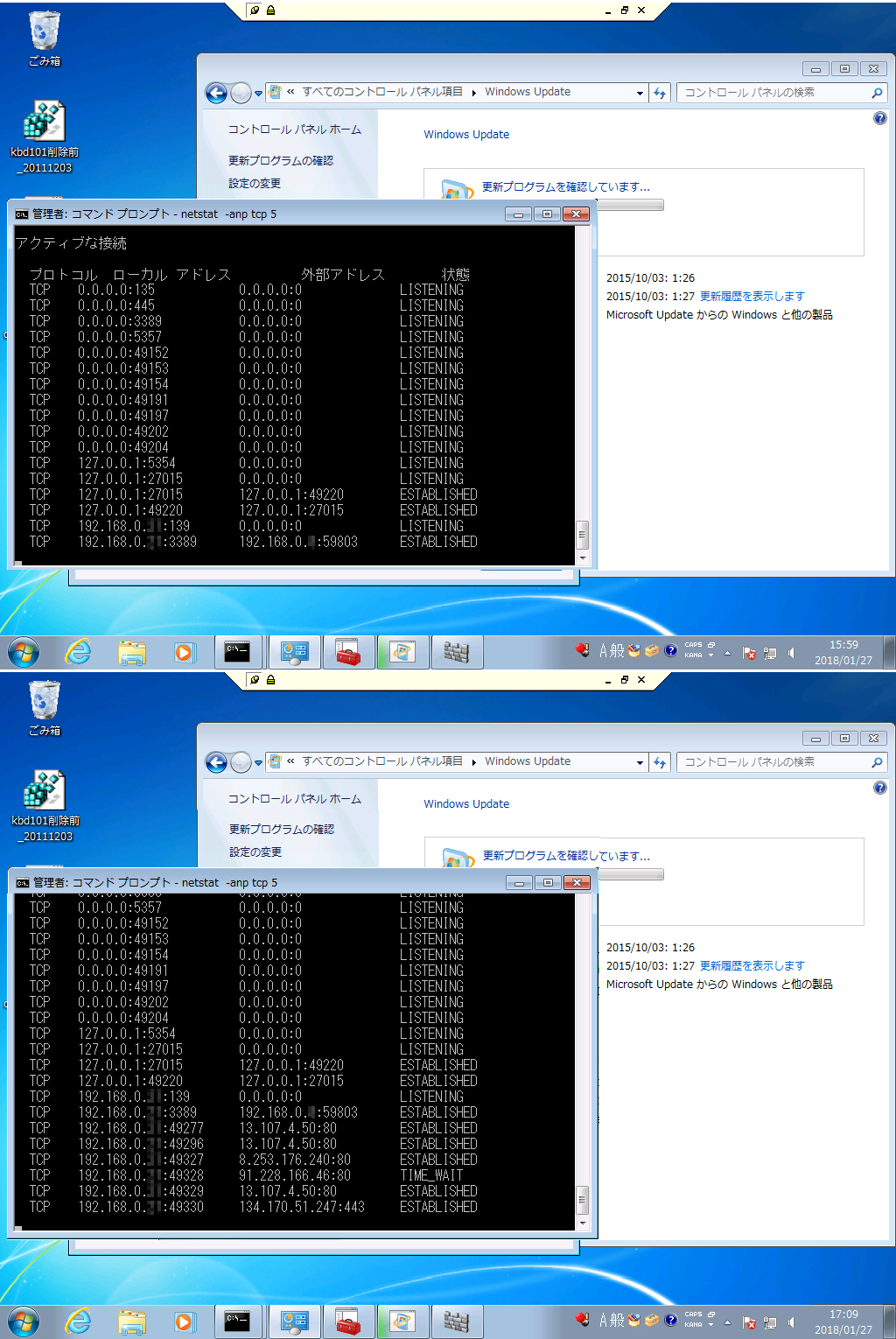Switch to Command Prompt via the 17:09 taskbar

(x=237, y=1321)
